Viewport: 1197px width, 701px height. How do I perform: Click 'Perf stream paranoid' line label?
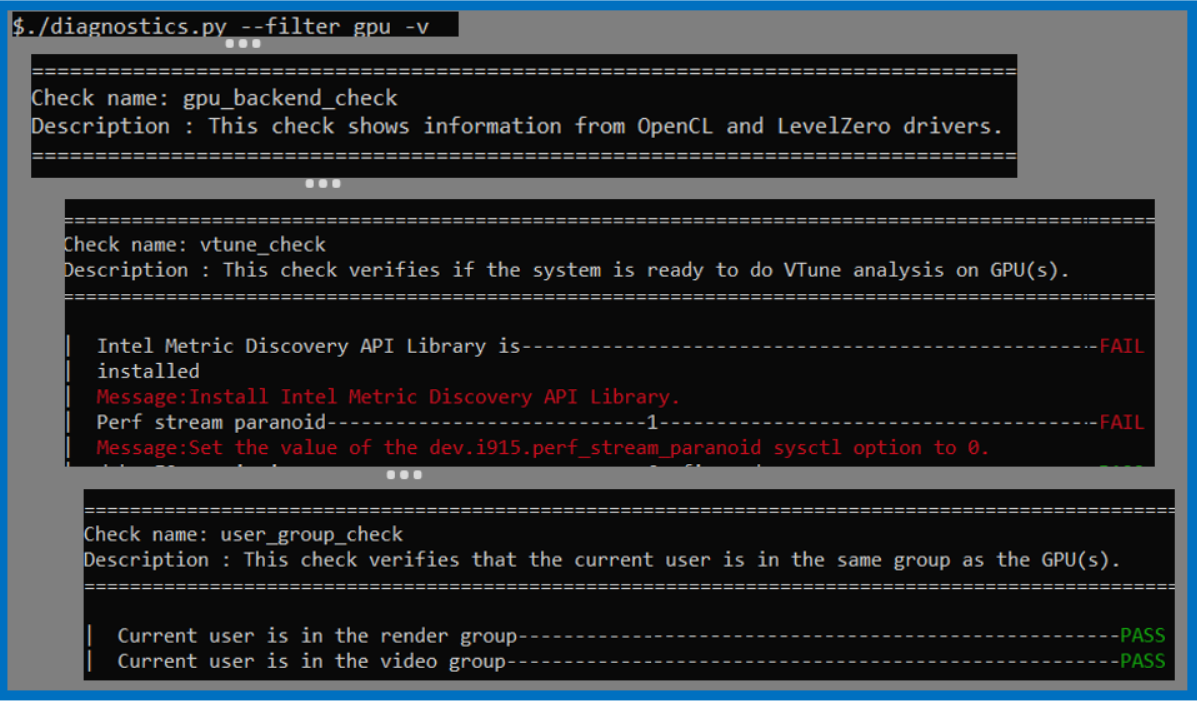pyautogui.click(x=211, y=422)
